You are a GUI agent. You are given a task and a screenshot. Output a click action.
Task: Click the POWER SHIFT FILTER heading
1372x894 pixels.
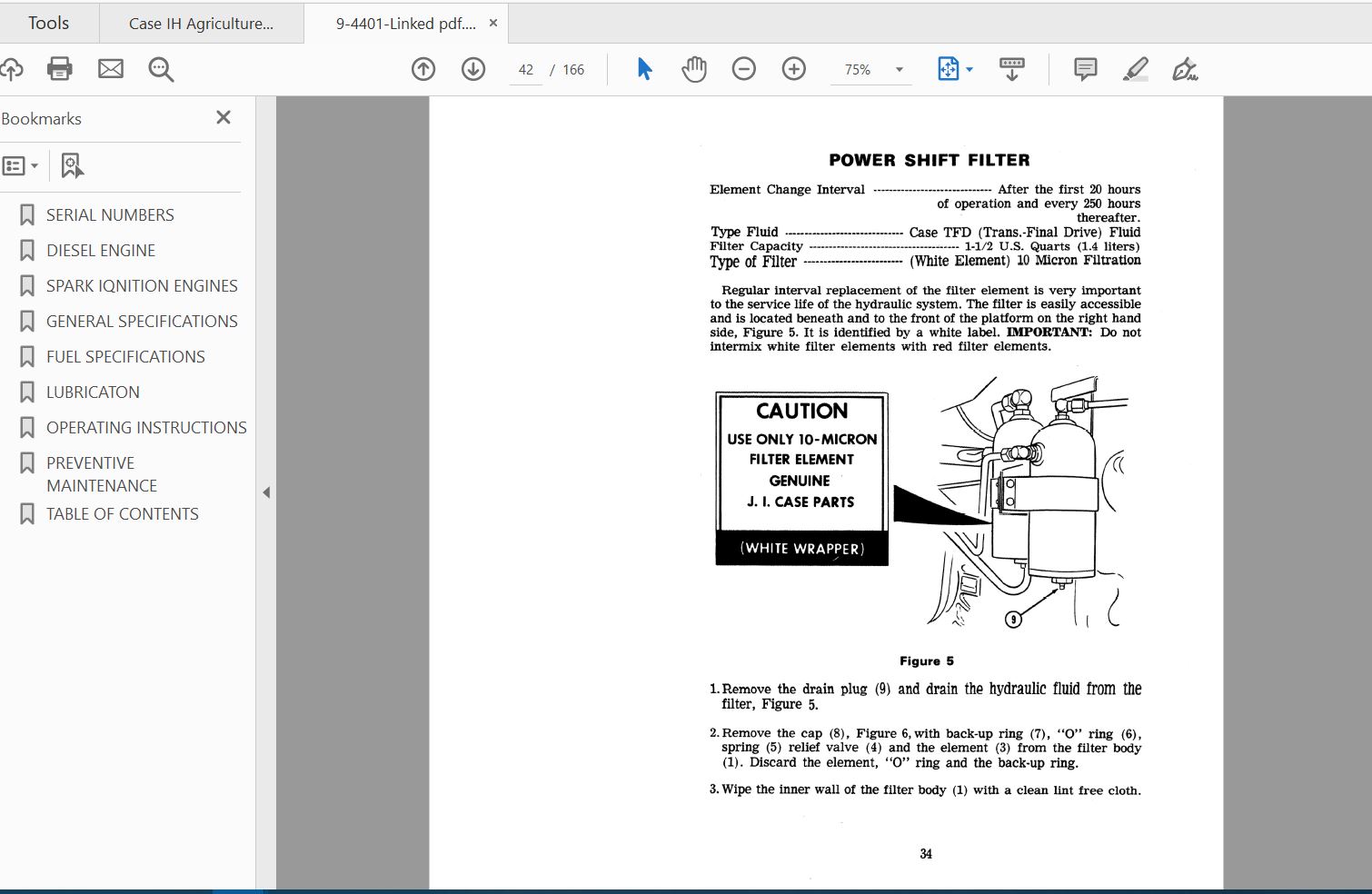930,160
